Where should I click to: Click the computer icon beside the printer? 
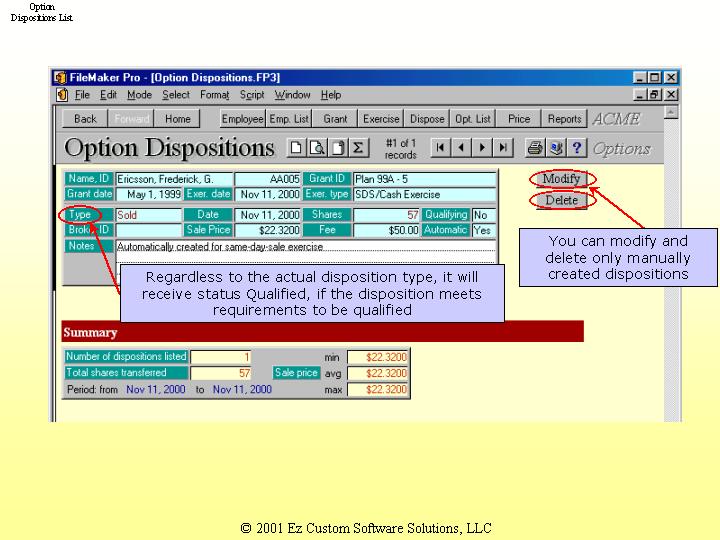556,148
